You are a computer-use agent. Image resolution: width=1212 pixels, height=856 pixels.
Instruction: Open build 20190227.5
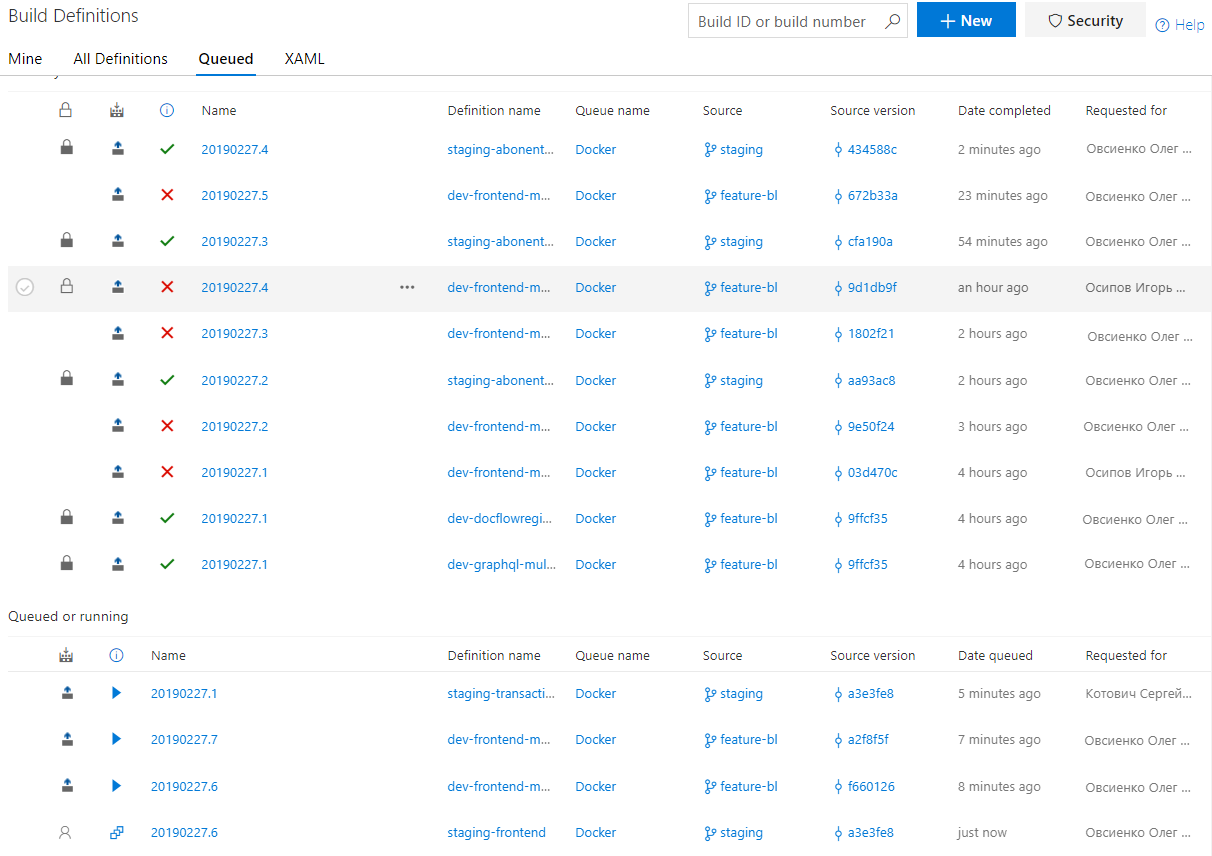[x=234, y=195]
